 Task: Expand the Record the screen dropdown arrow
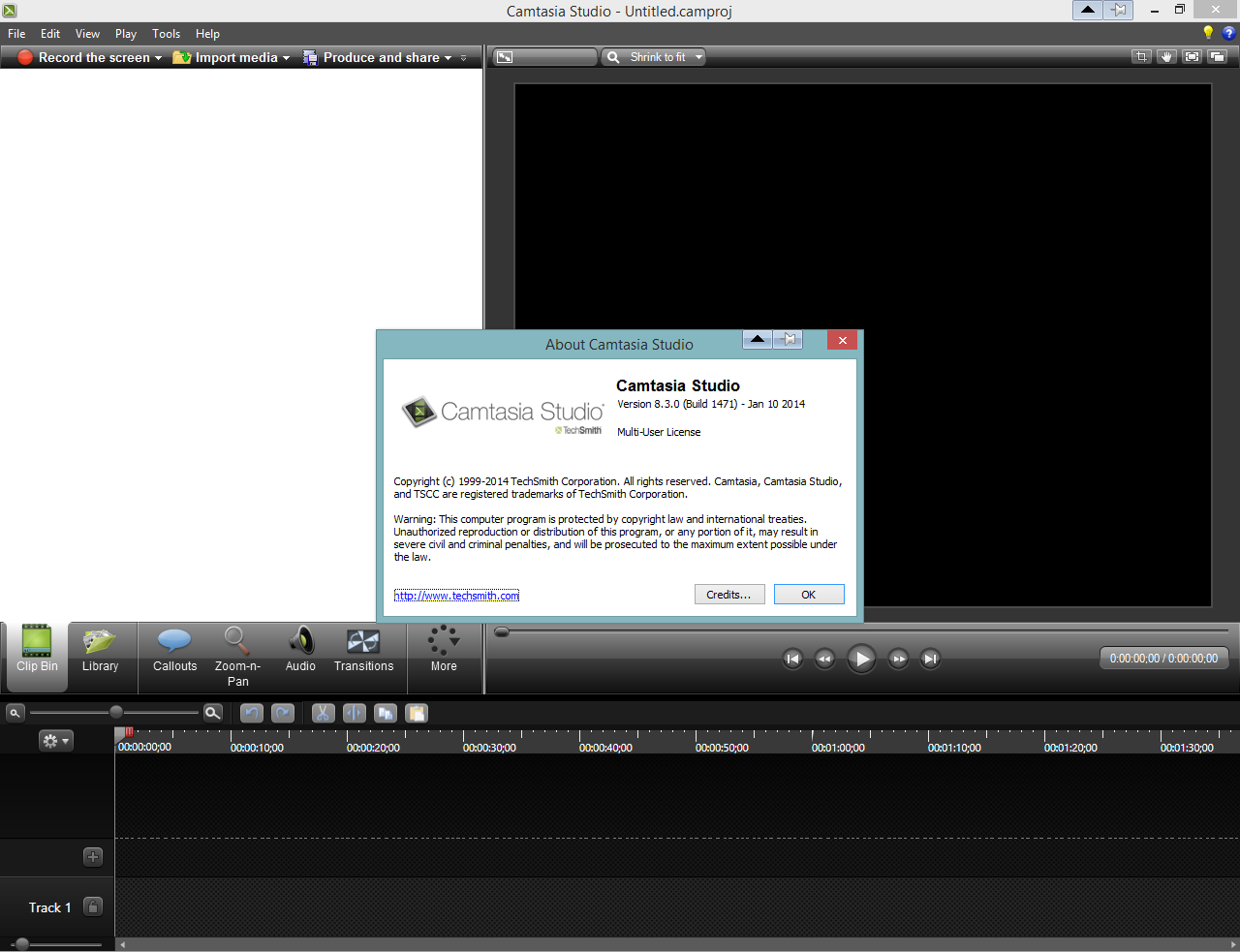coord(158,58)
